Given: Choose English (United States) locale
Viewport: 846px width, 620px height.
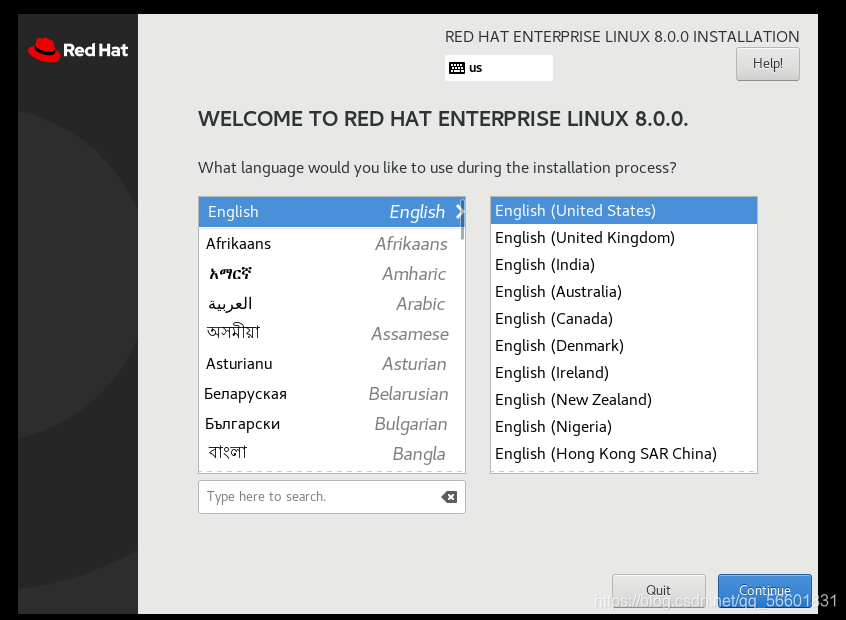Looking at the screenshot, I should pos(624,210).
